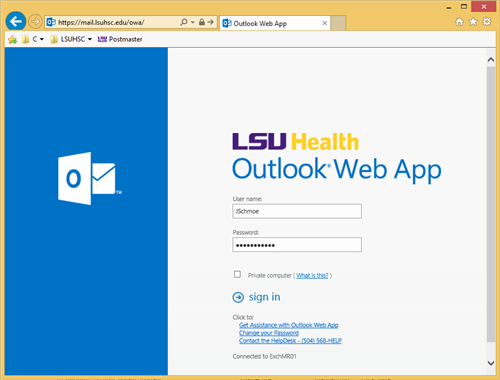Viewport: 500px width, 380px height.
Task: Open Get Assistance with Outlook Web App link
Action: pyautogui.click(x=289, y=325)
